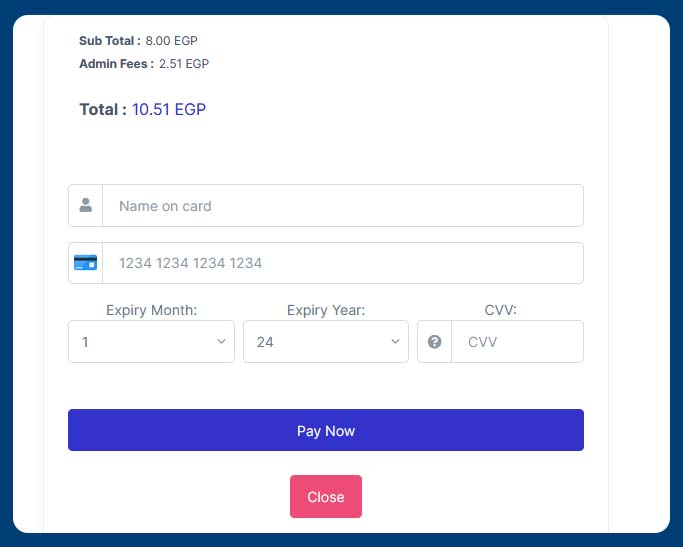Click the Expiry Month label
Viewport: 683px width, 547px height.
click(x=152, y=310)
